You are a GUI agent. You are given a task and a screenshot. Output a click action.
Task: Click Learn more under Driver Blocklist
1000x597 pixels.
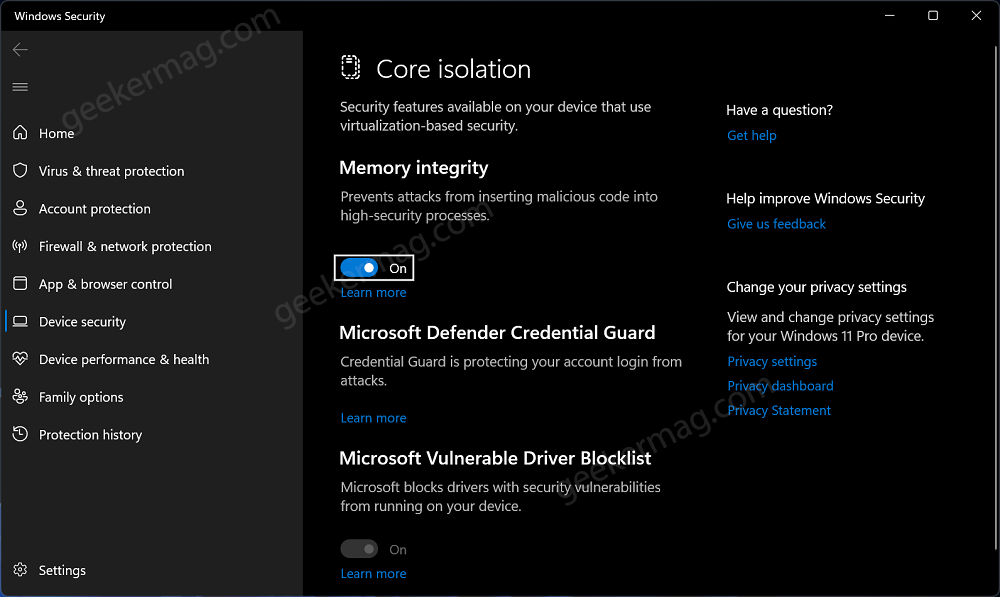point(373,573)
